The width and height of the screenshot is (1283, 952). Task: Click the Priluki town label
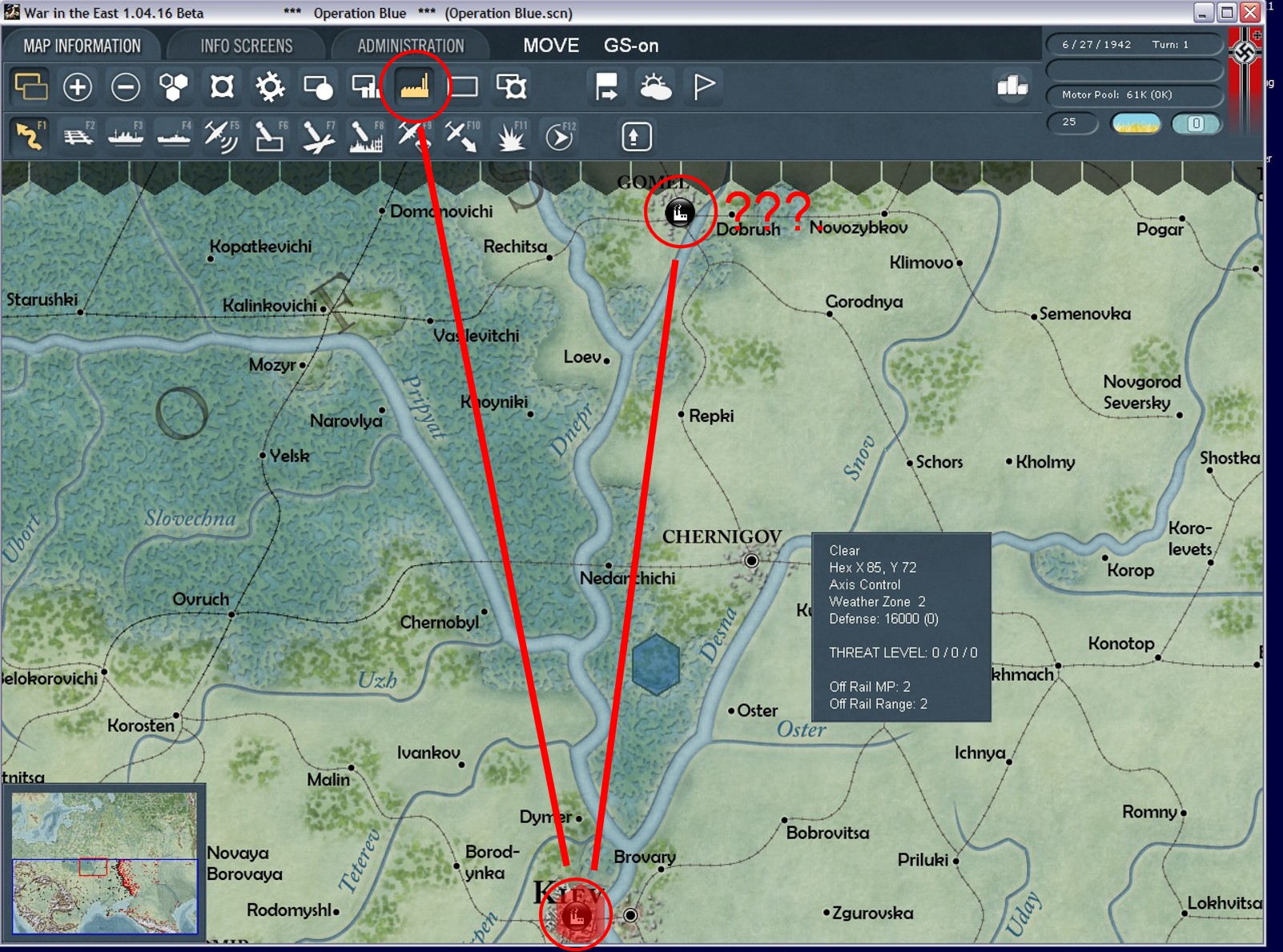923,860
